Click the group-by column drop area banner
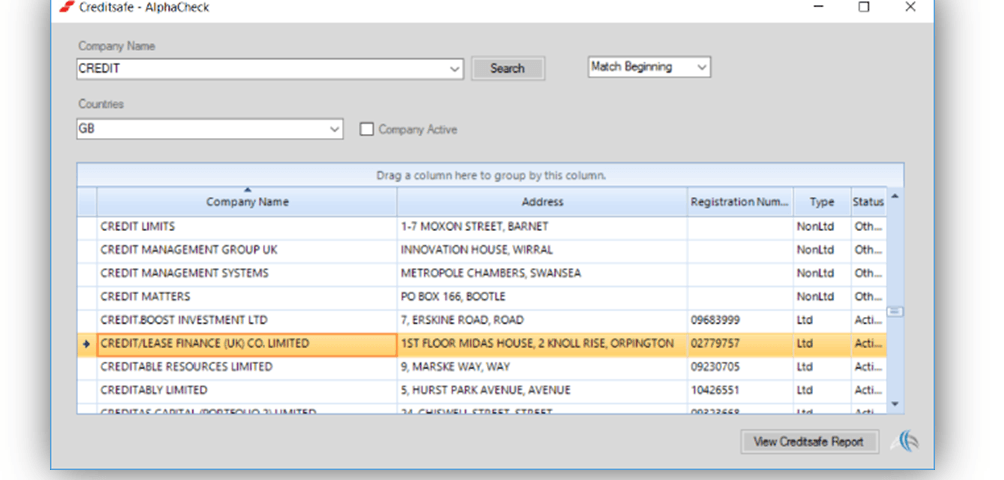This screenshot has width=1004, height=480. (490, 175)
